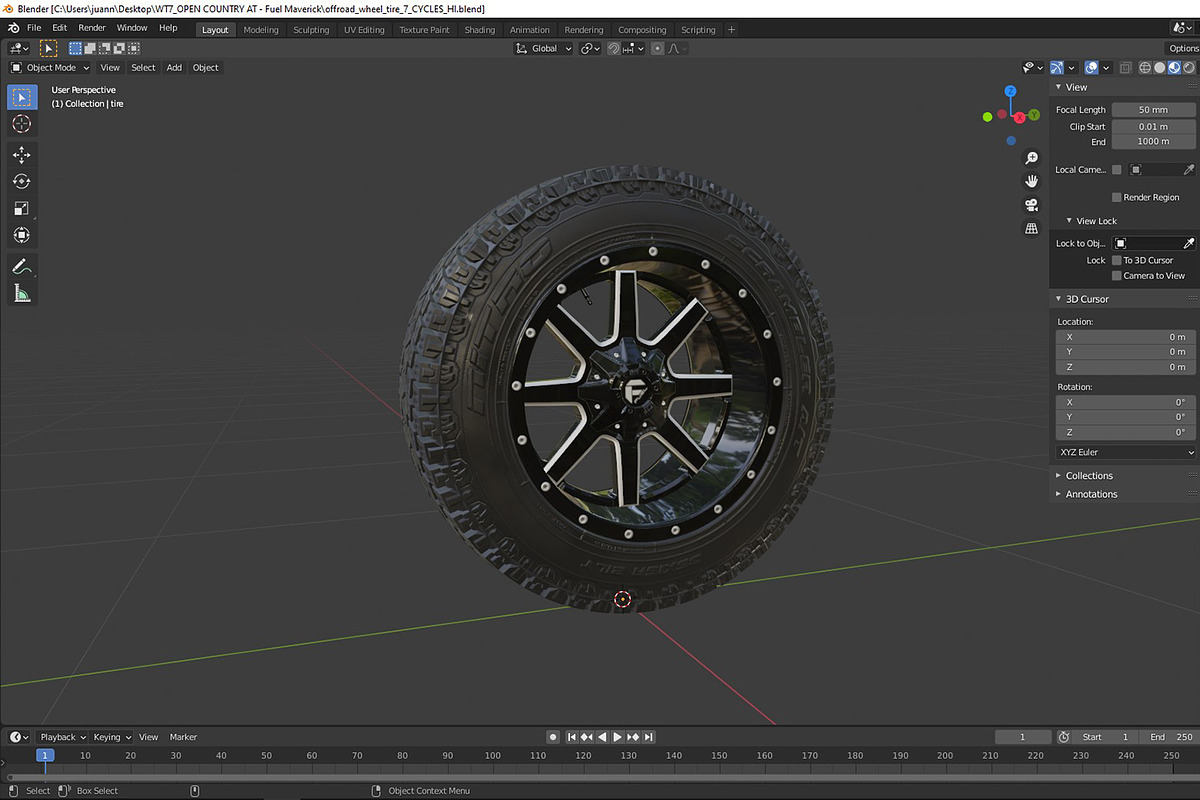Select the Scale tool
The height and width of the screenshot is (800, 1200).
[22, 208]
